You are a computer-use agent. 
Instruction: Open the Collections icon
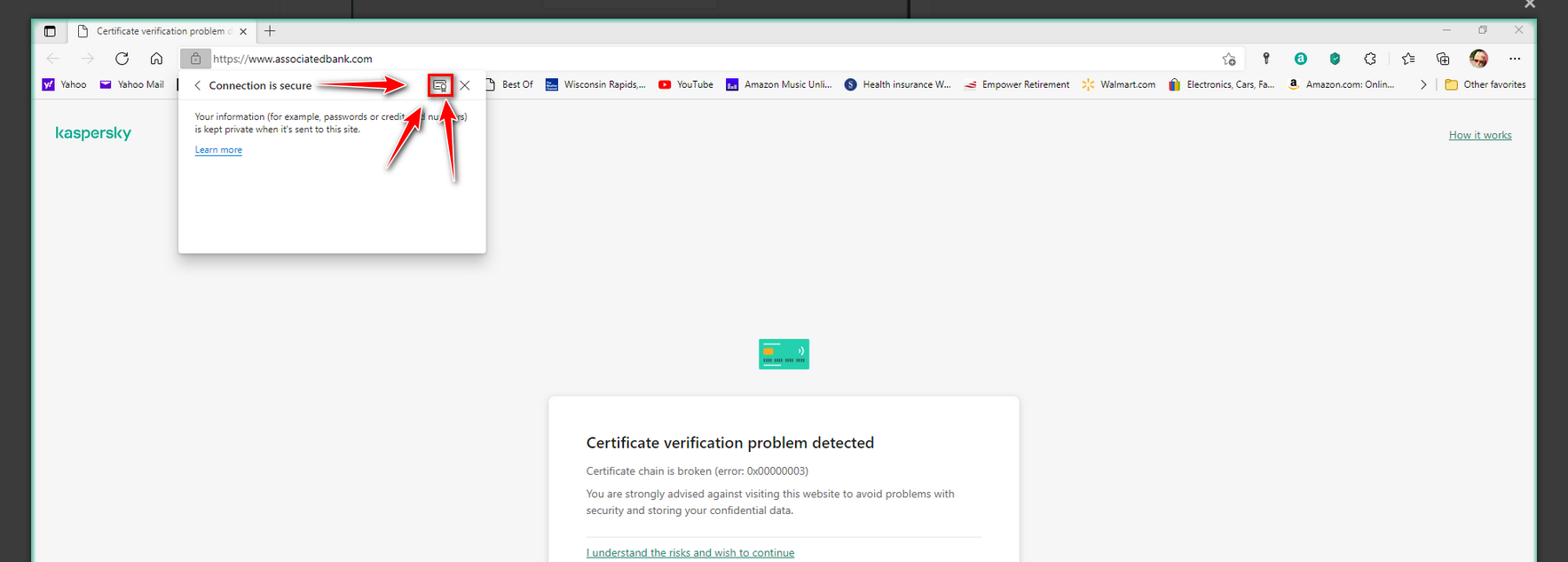pos(1443,59)
